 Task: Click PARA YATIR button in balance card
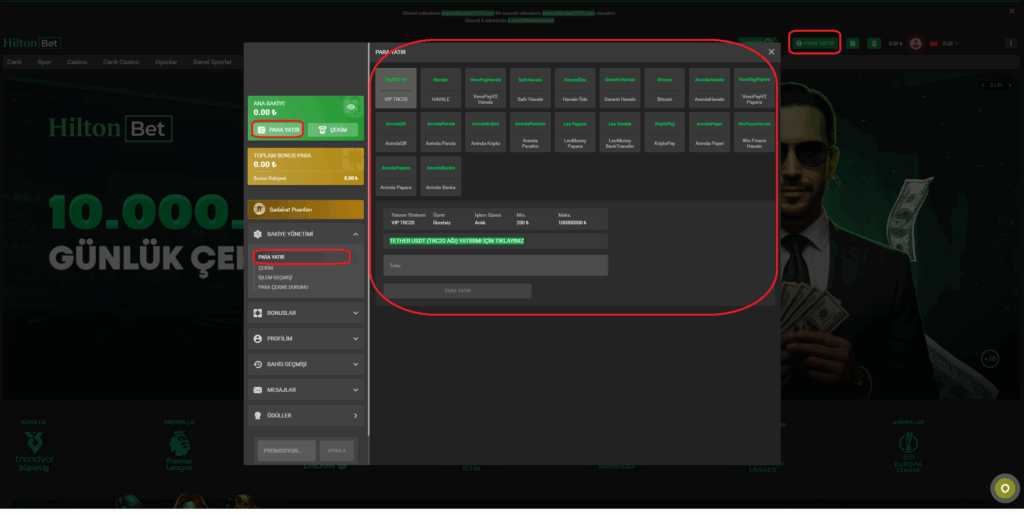pyautogui.click(x=278, y=130)
